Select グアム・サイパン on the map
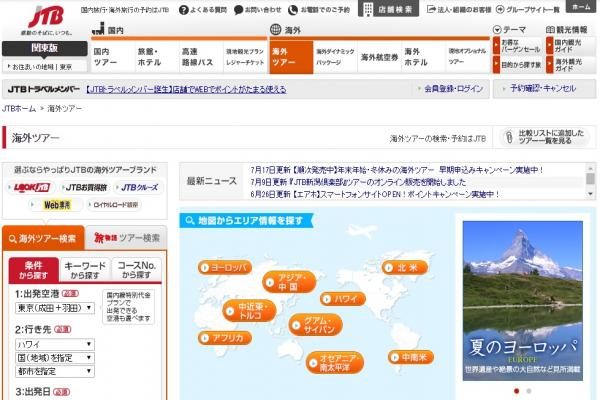This screenshot has width=600, height=400. click(x=315, y=325)
